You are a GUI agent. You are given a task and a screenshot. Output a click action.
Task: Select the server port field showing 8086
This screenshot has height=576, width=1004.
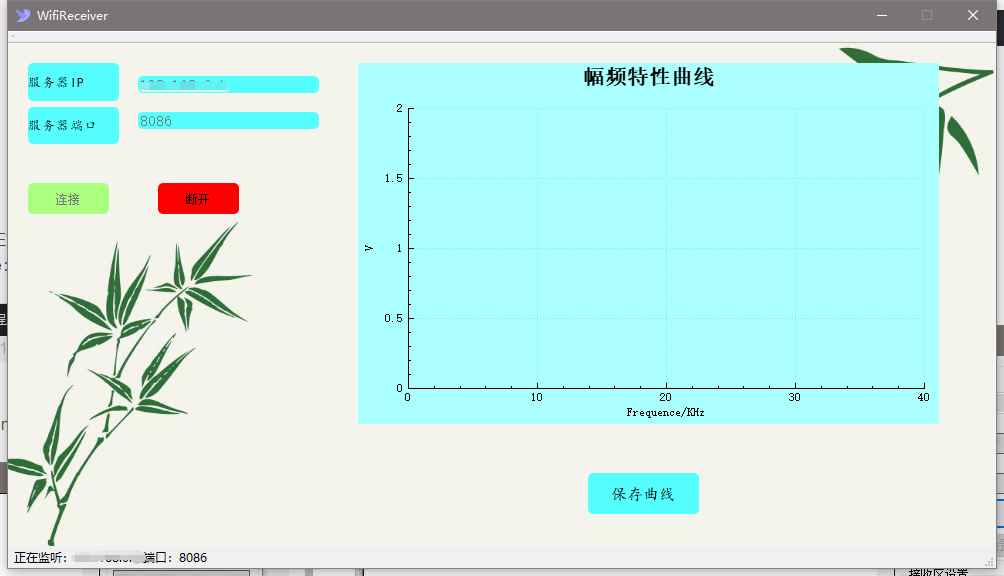point(228,120)
